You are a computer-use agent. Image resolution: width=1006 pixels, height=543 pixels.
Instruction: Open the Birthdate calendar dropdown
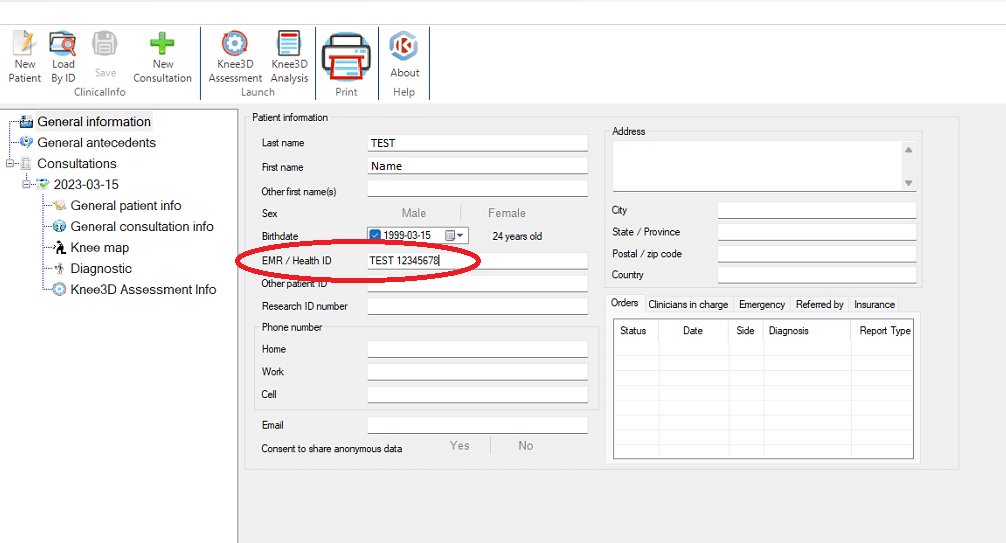click(x=455, y=236)
